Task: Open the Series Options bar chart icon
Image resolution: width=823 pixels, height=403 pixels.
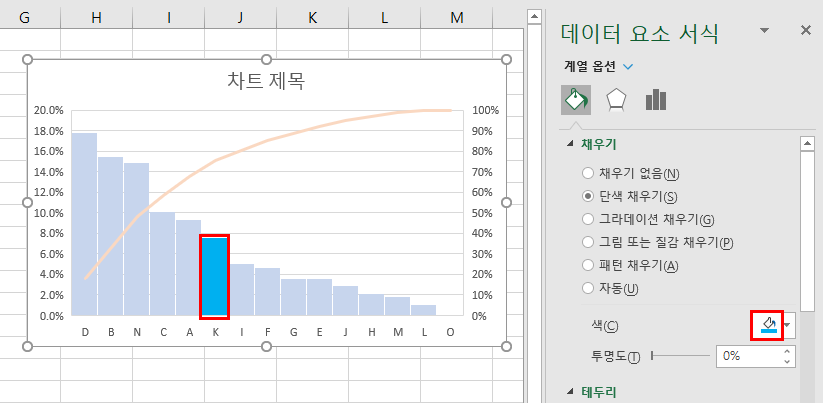Action: [x=656, y=100]
